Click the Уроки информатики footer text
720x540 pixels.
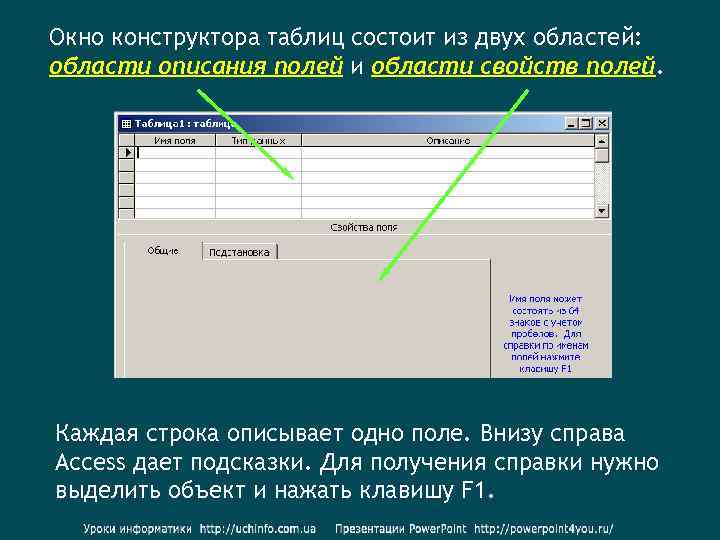pyautogui.click(x=137, y=529)
